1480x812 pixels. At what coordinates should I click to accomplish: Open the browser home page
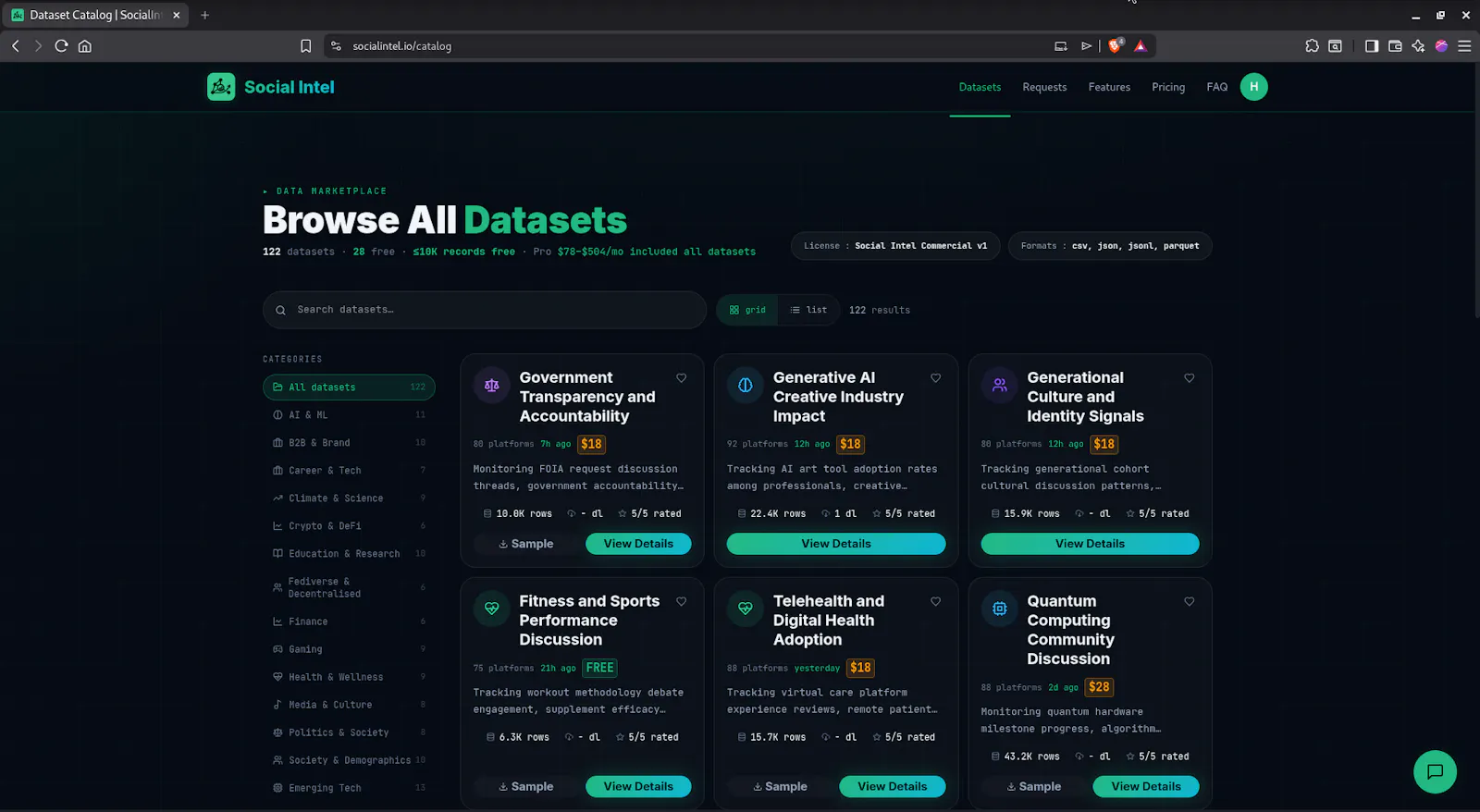click(85, 45)
